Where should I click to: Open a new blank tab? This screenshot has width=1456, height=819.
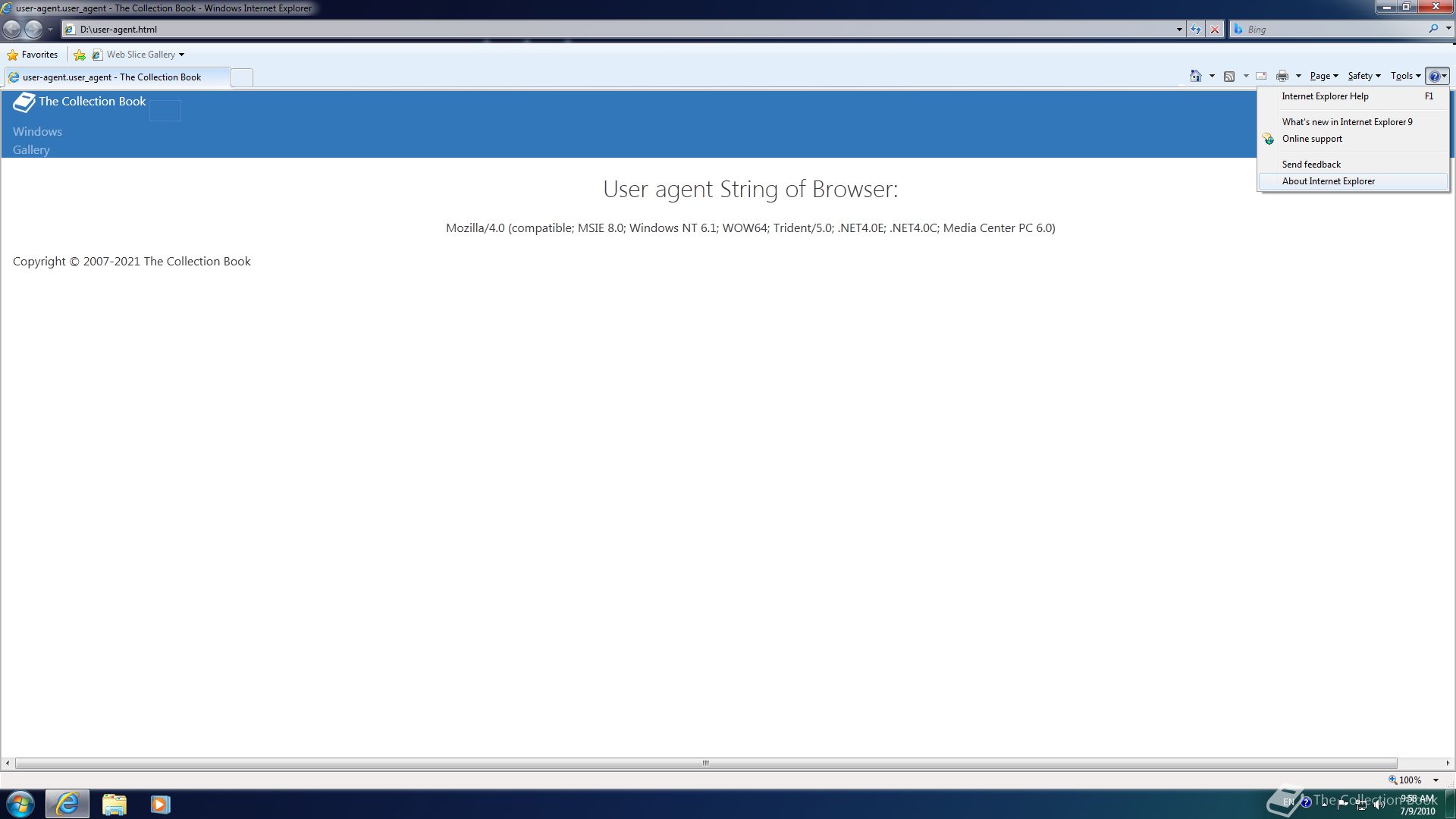[x=242, y=77]
